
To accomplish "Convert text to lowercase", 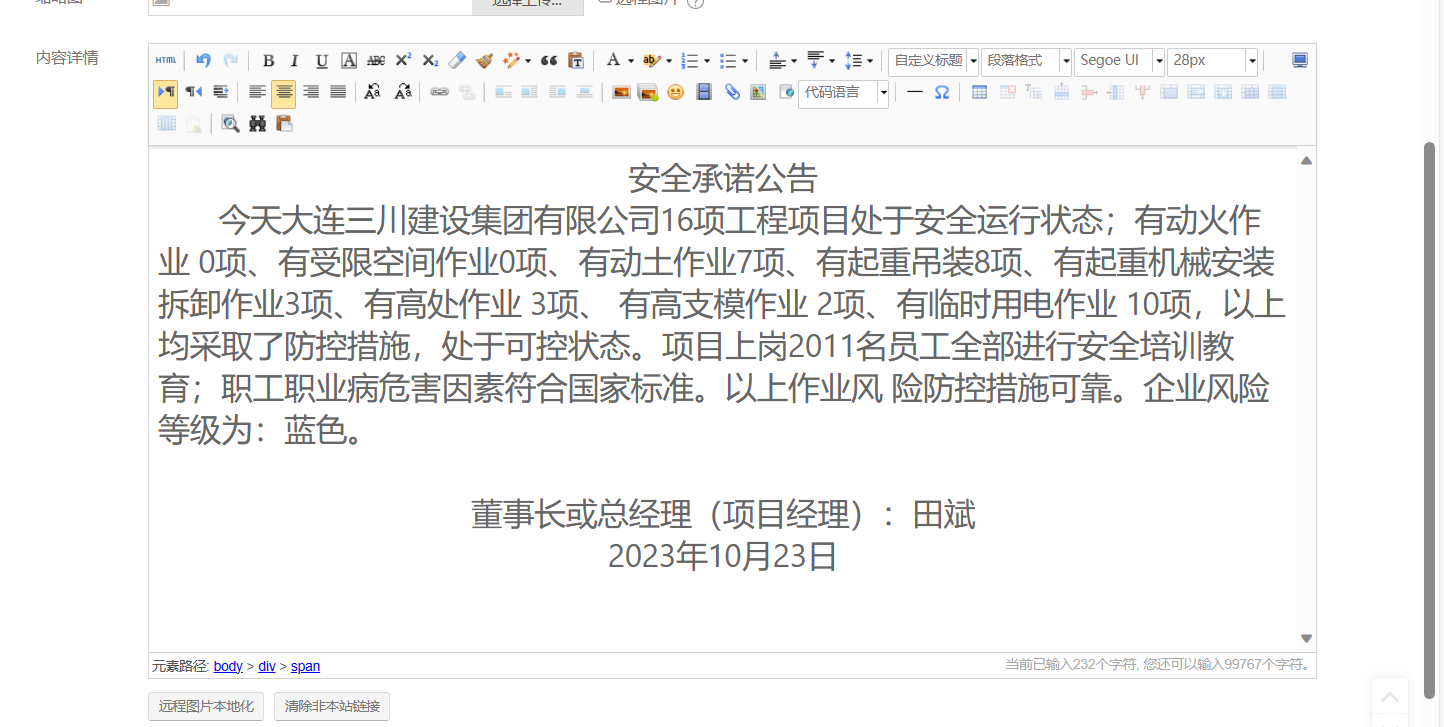I will coord(403,93).
